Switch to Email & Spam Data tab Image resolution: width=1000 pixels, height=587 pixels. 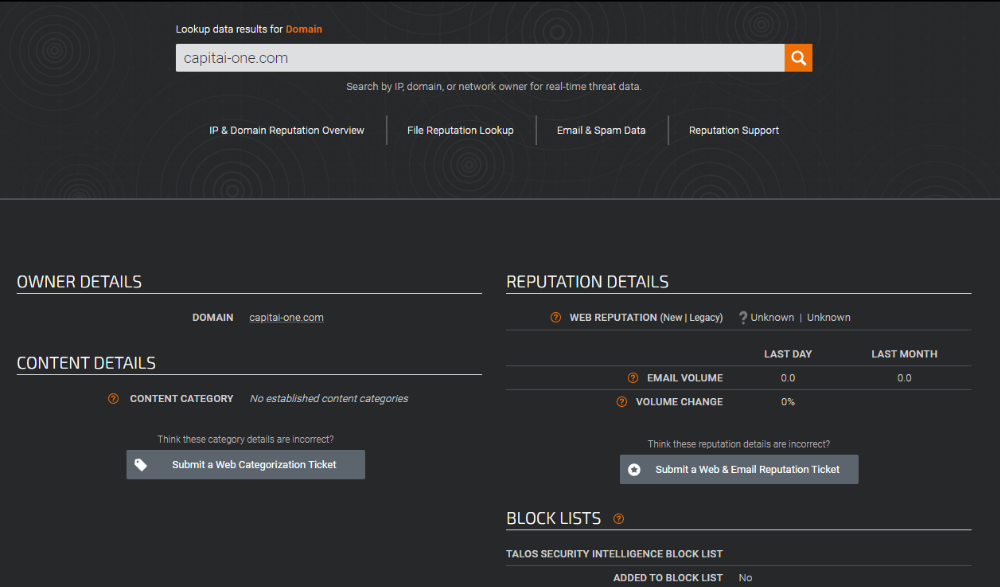601,130
